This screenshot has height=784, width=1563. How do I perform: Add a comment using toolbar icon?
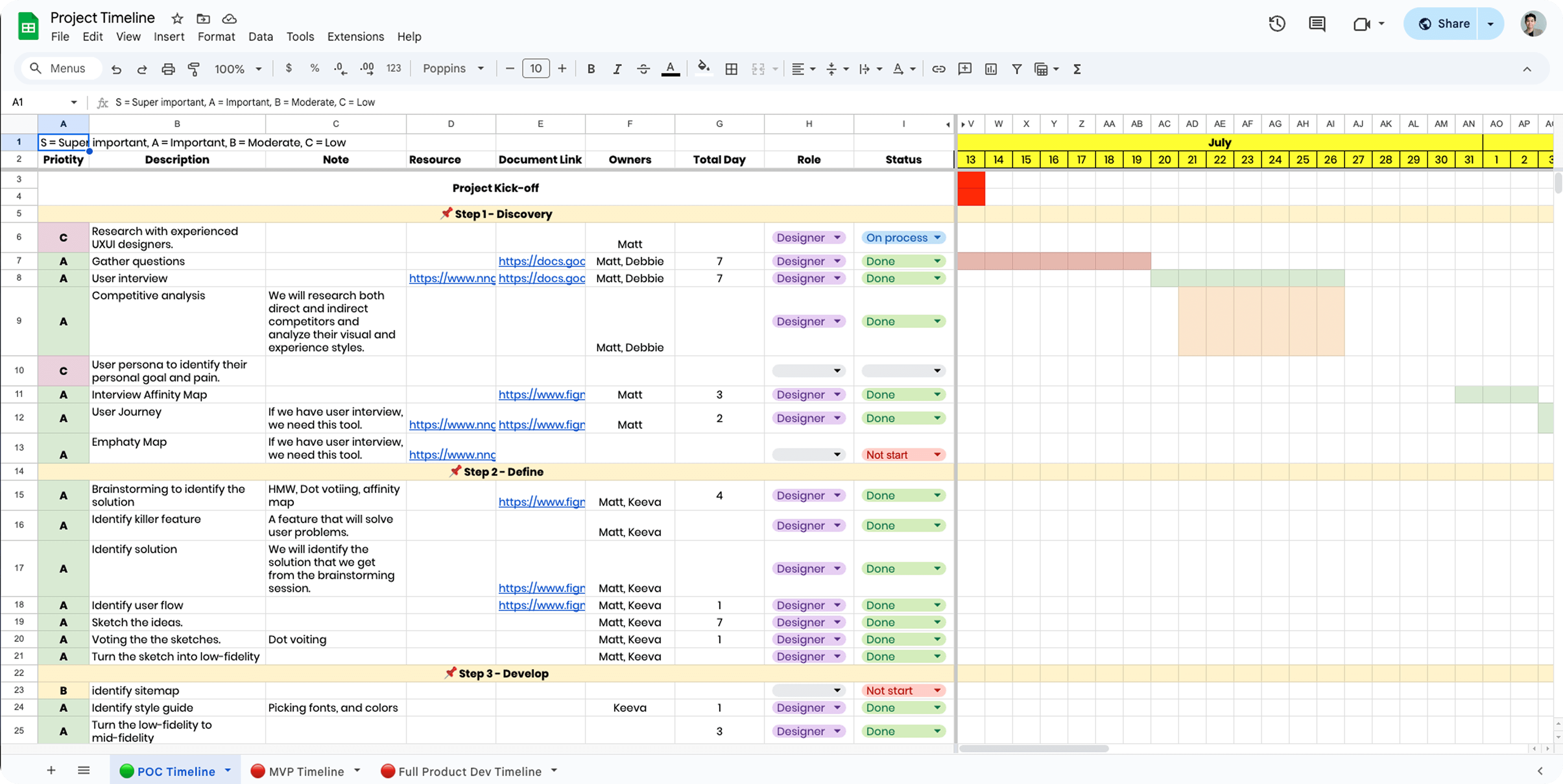[x=965, y=69]
